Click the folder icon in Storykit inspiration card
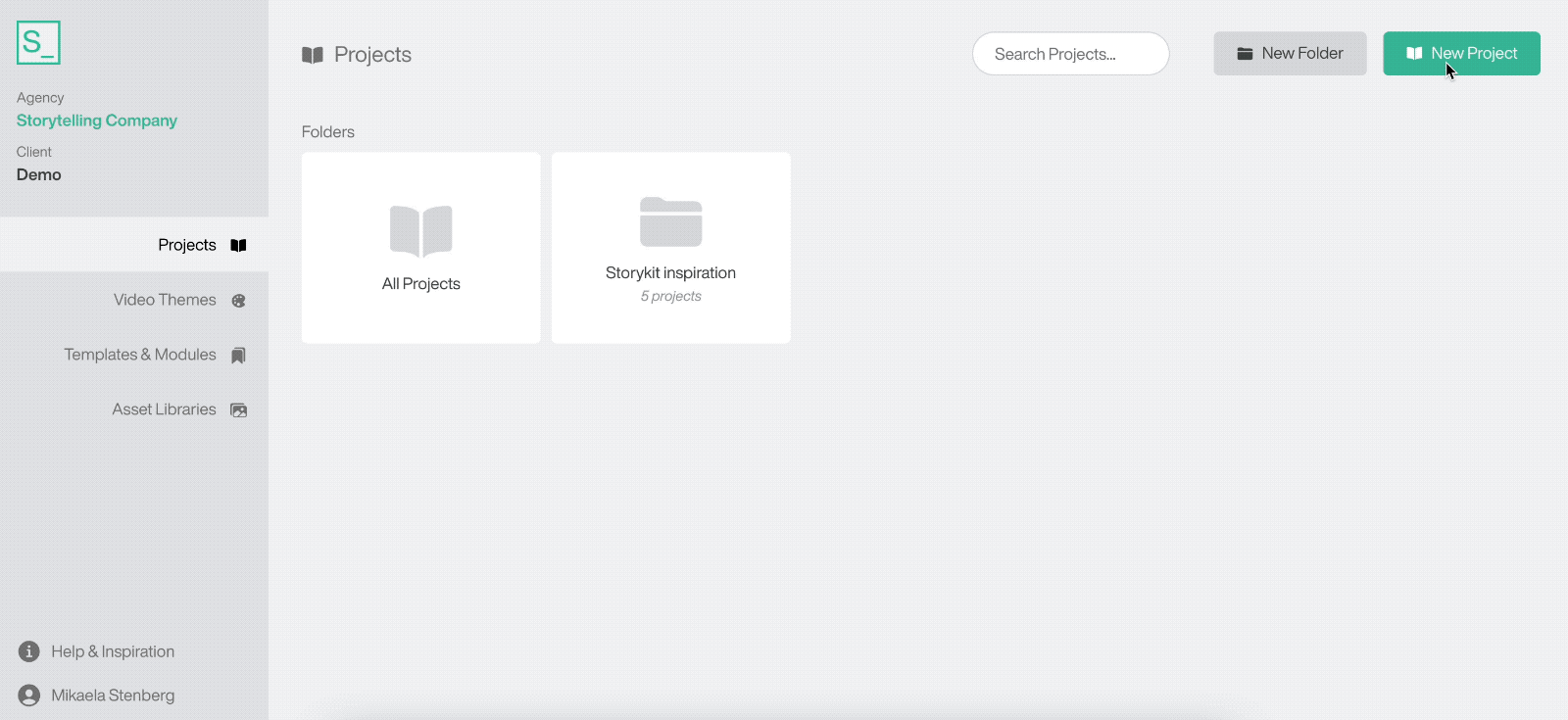 670,222
